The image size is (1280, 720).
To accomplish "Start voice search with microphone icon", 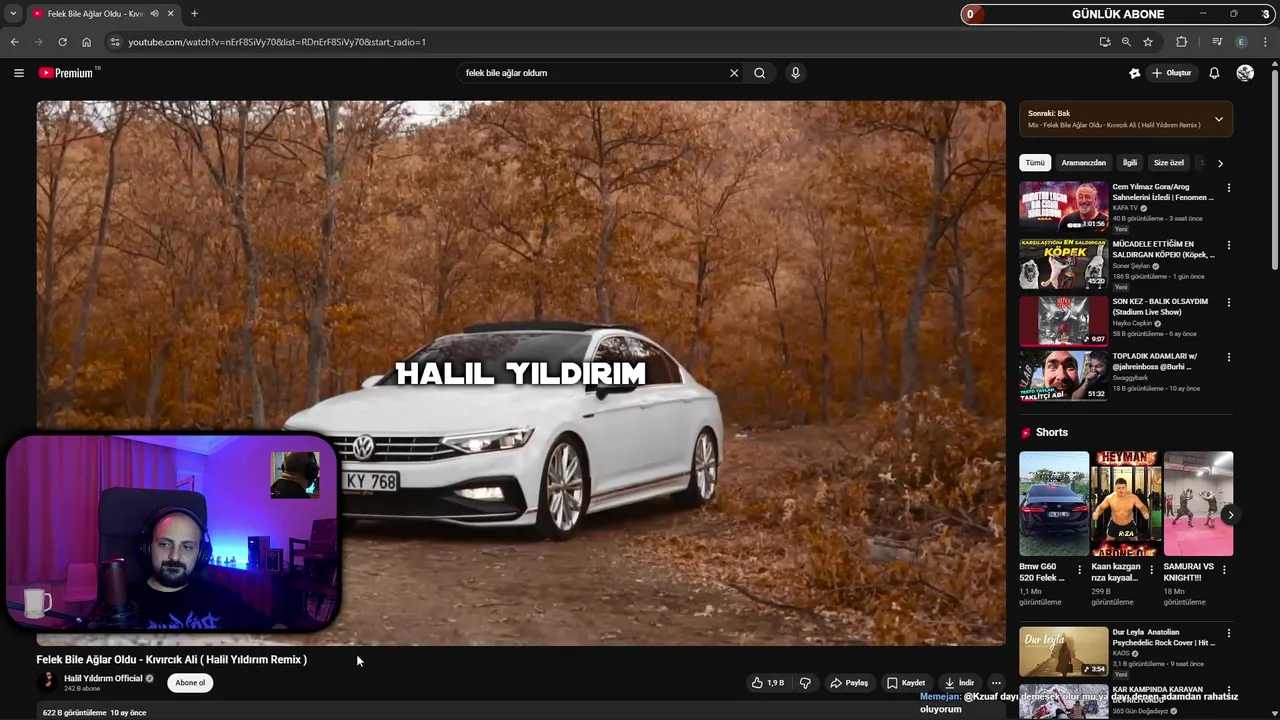I will [795, 73].
